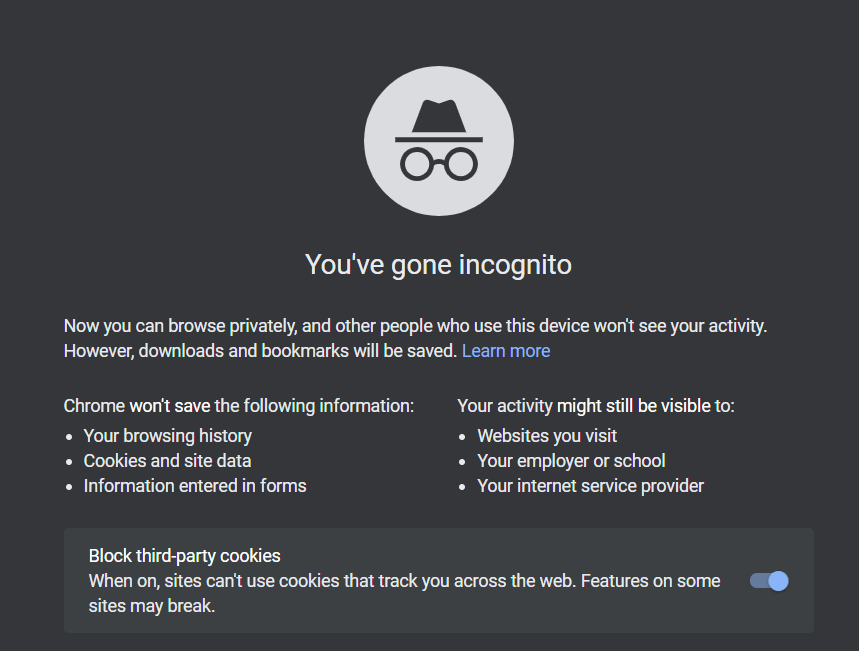Click the 'Your browsing history' bullet item

point(167,436)
